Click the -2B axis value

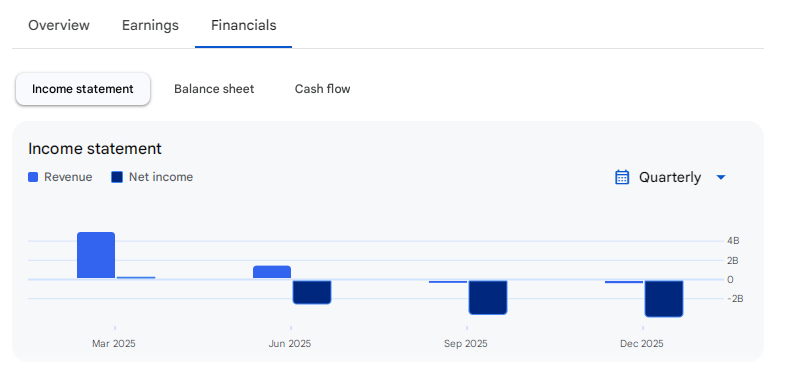pos(735,299)
